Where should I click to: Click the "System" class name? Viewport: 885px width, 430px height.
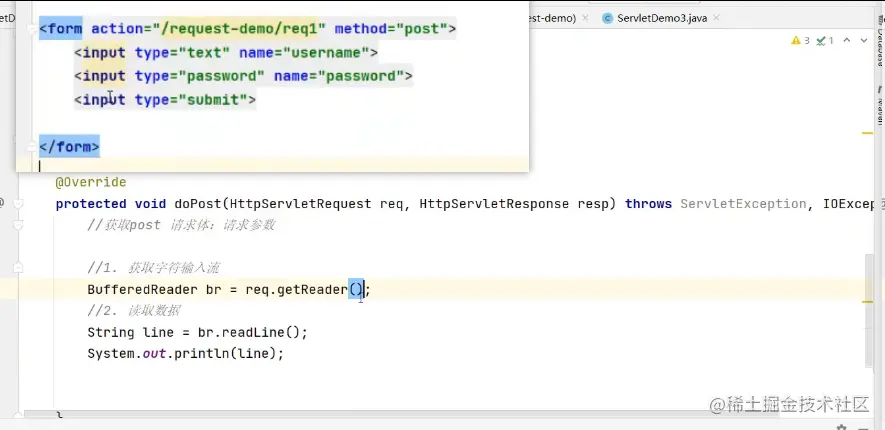pos(111,354)
